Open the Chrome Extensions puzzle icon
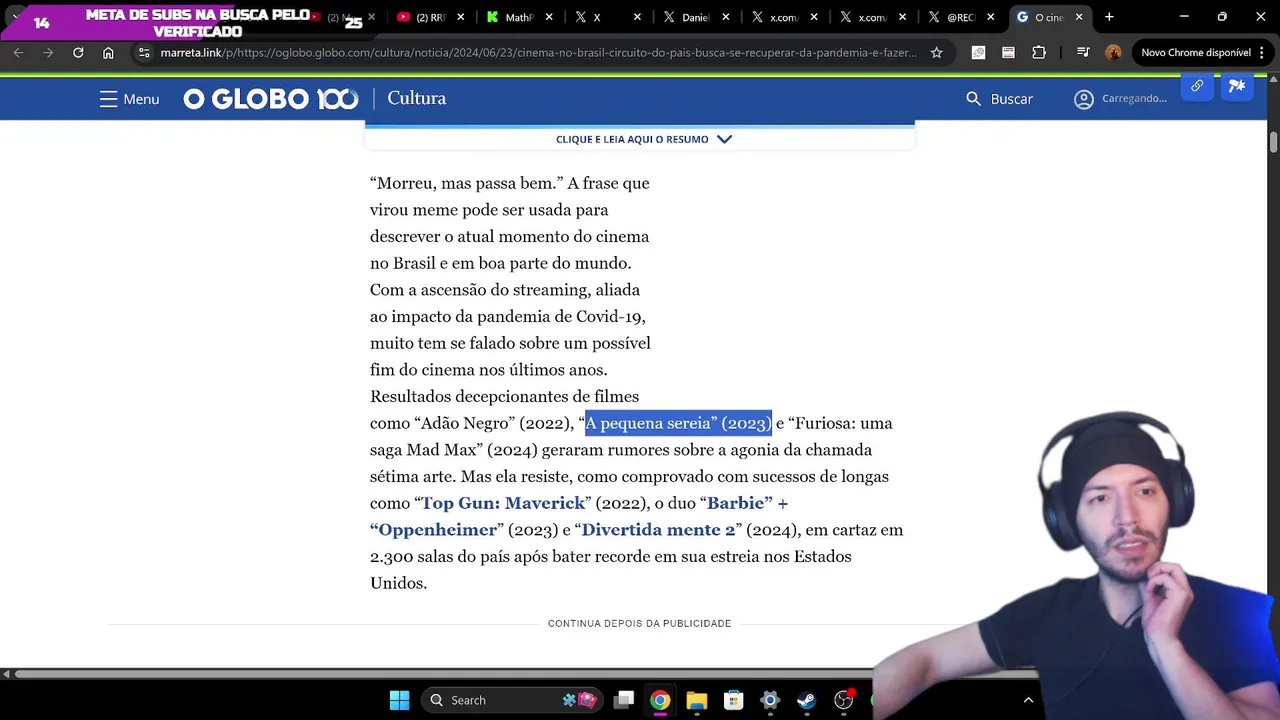Image resolution: width=1280 pixels, height=720 pixels. click(x=1039, y=53)
